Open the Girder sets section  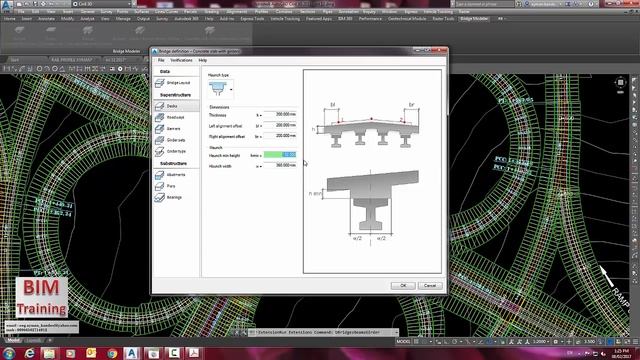[176, 140]
